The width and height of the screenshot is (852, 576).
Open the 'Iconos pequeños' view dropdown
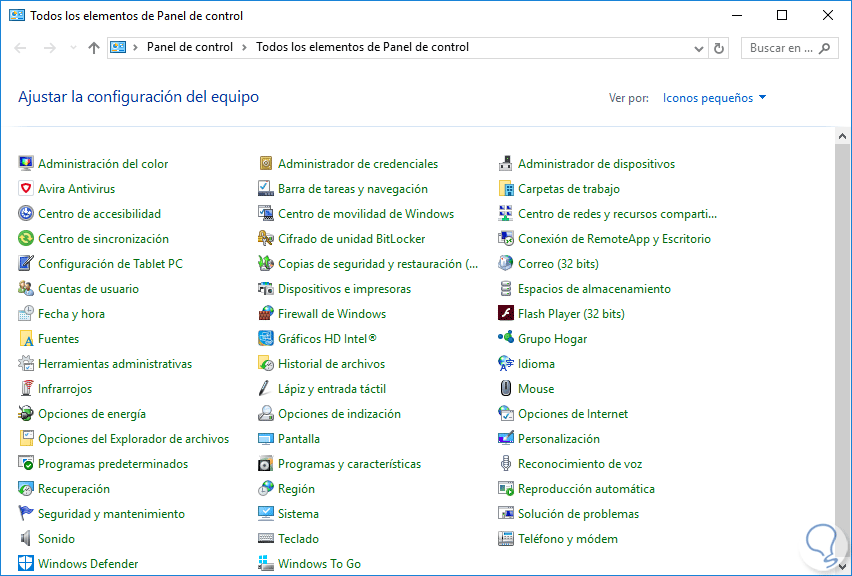tap(714, 98)
